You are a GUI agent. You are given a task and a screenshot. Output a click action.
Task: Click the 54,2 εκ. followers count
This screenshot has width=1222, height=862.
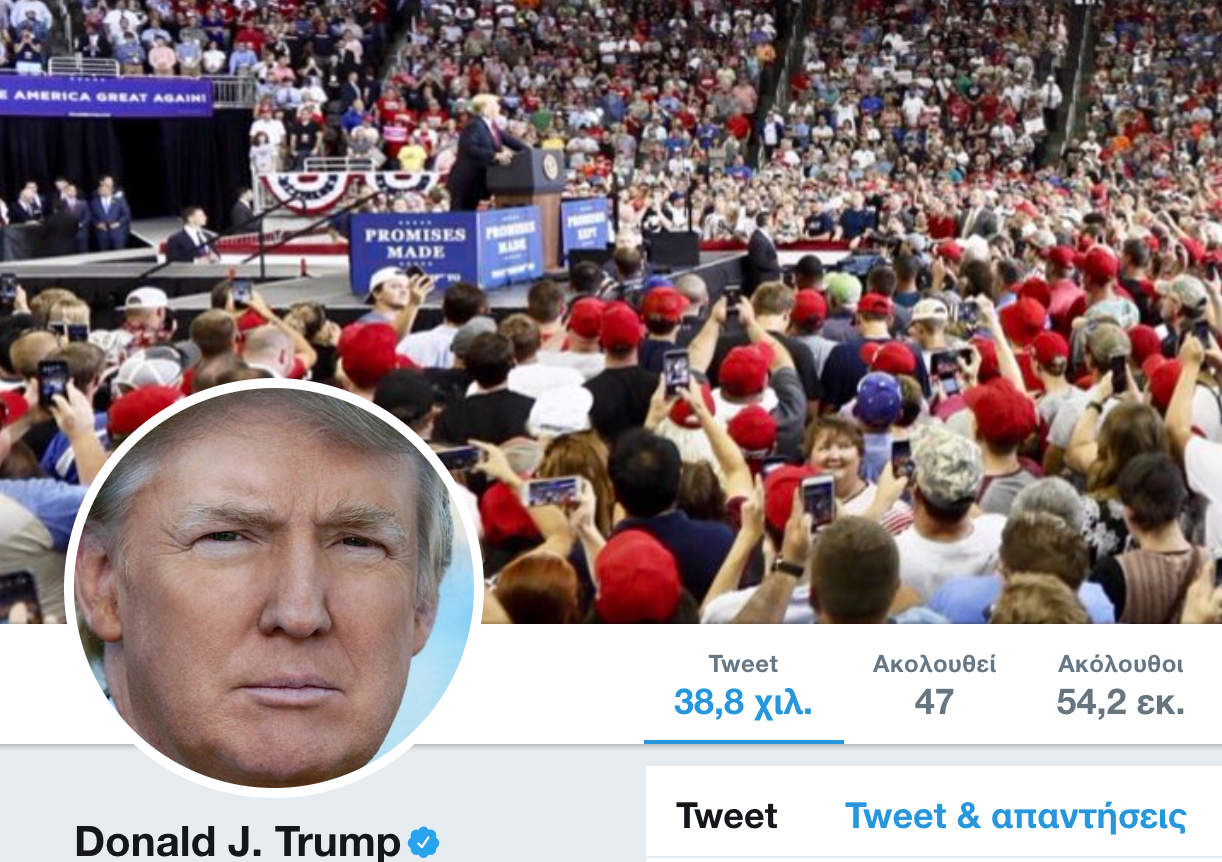click(1121, 702)
